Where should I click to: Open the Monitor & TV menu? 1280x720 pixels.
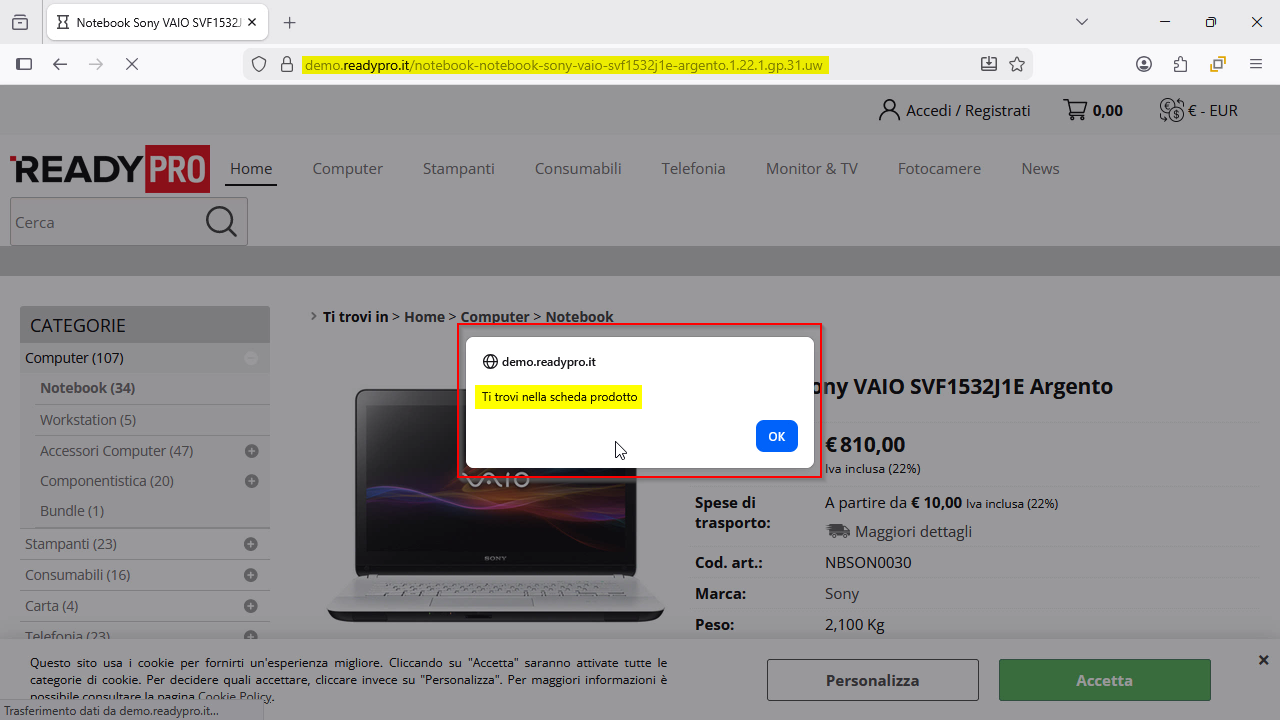point(811,168)
